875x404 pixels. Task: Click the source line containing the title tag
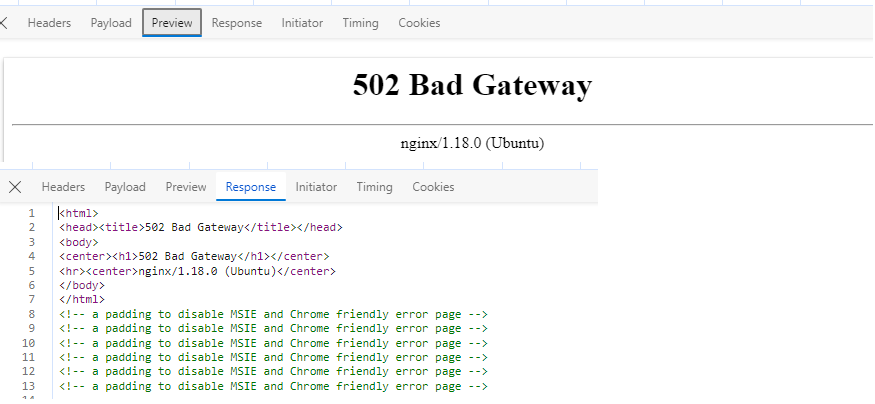point(200,228)
